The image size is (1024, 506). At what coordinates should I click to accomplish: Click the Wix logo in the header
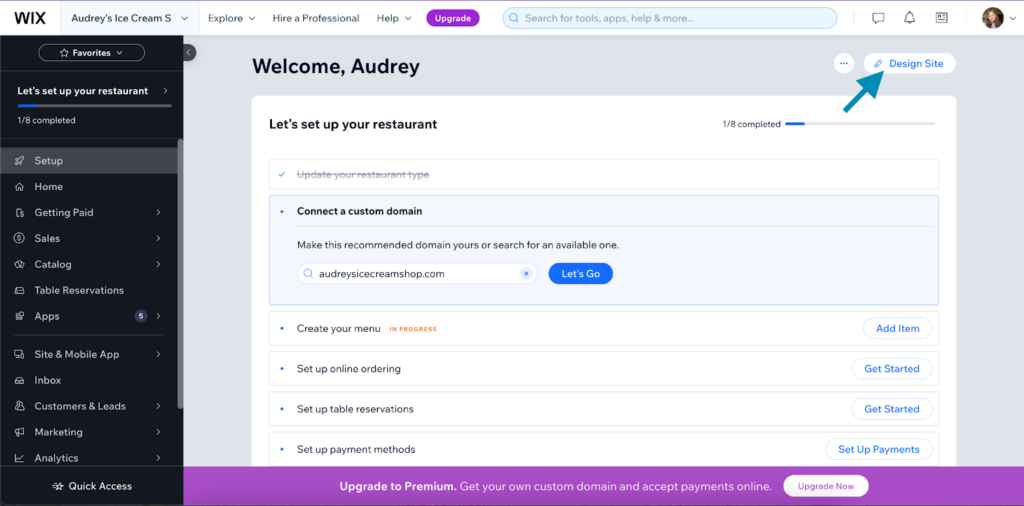tap(30, 18)
